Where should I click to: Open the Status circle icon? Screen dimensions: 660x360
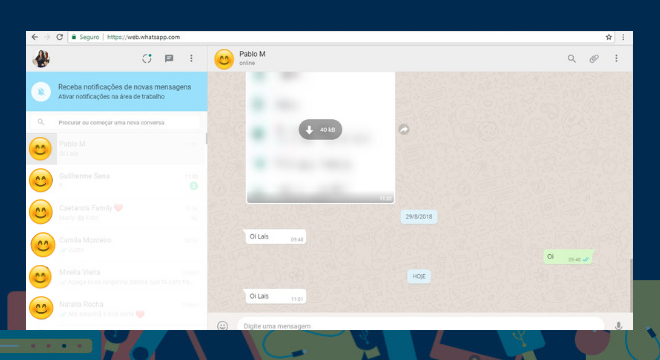tap(146, 59)
